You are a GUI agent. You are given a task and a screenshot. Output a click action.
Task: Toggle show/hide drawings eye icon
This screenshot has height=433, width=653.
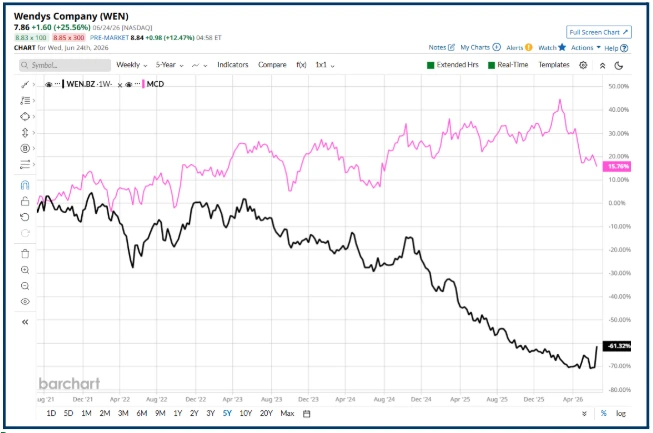[25, 301]
